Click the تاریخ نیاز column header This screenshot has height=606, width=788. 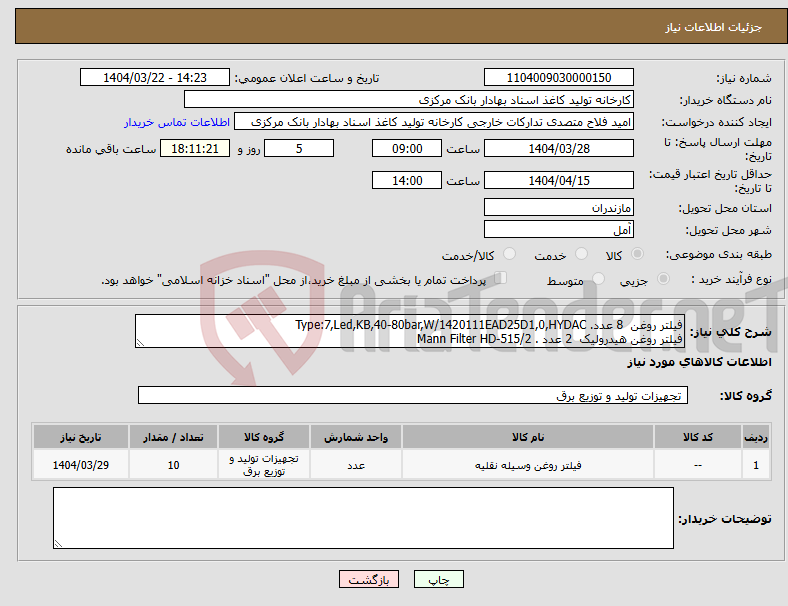(x=81, y=437)
